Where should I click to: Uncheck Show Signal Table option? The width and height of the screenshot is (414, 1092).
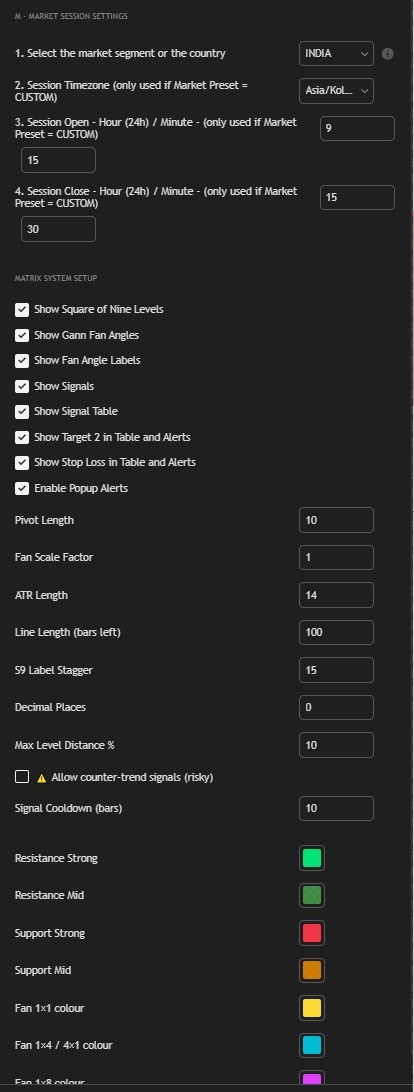tap(22, 412)
